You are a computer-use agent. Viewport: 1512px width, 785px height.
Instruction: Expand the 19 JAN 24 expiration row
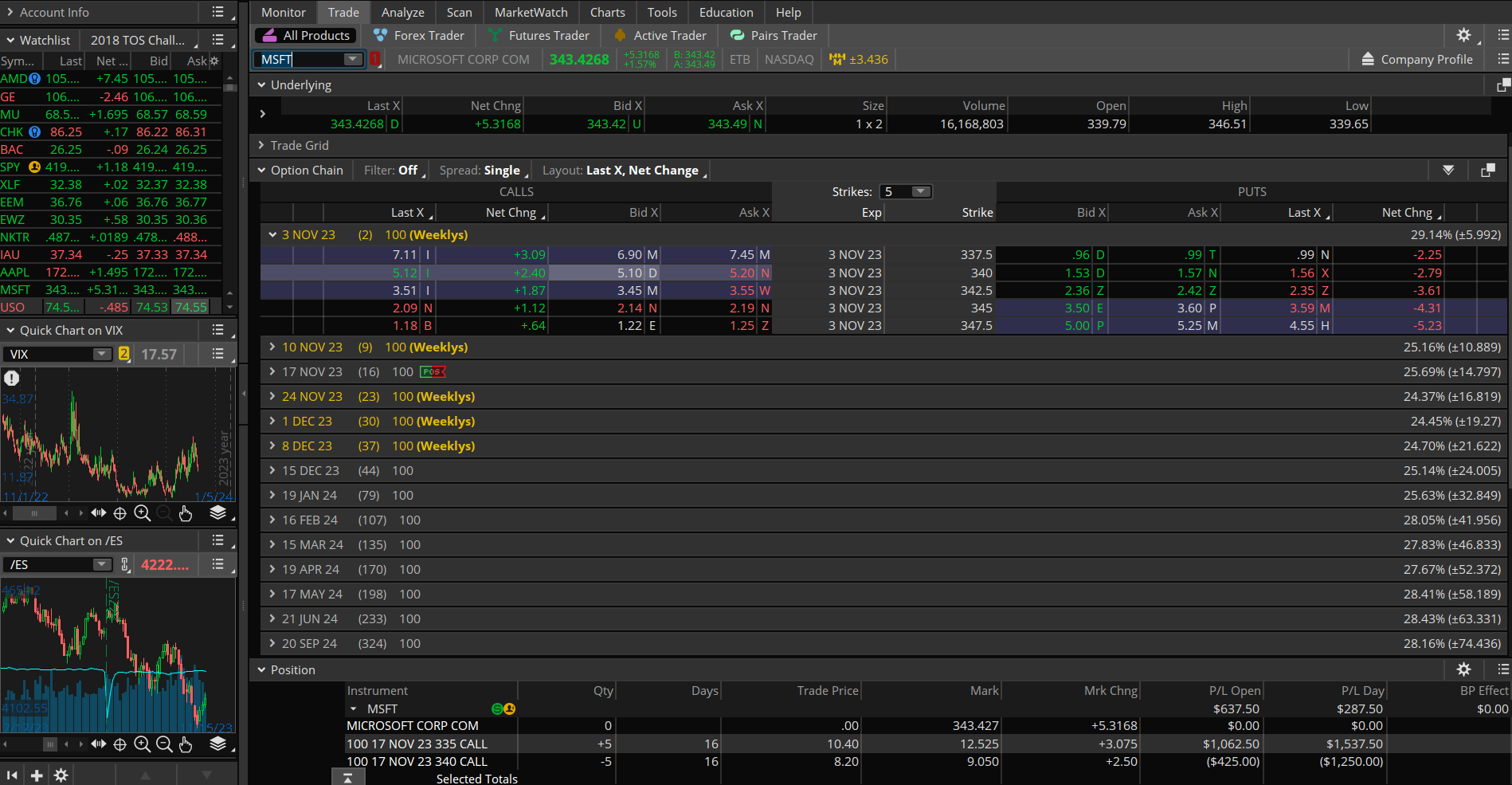point(272,495)
